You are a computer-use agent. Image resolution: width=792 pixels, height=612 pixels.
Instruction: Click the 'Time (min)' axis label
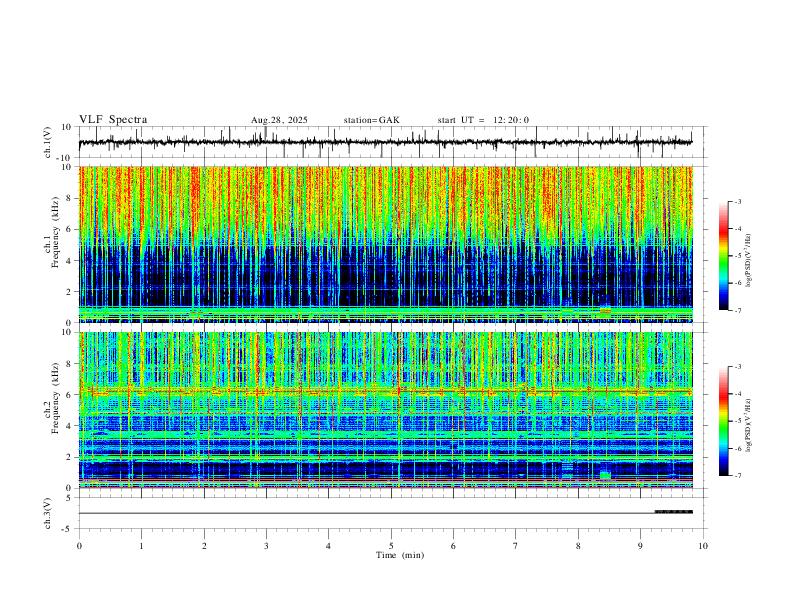pos(400,555)
